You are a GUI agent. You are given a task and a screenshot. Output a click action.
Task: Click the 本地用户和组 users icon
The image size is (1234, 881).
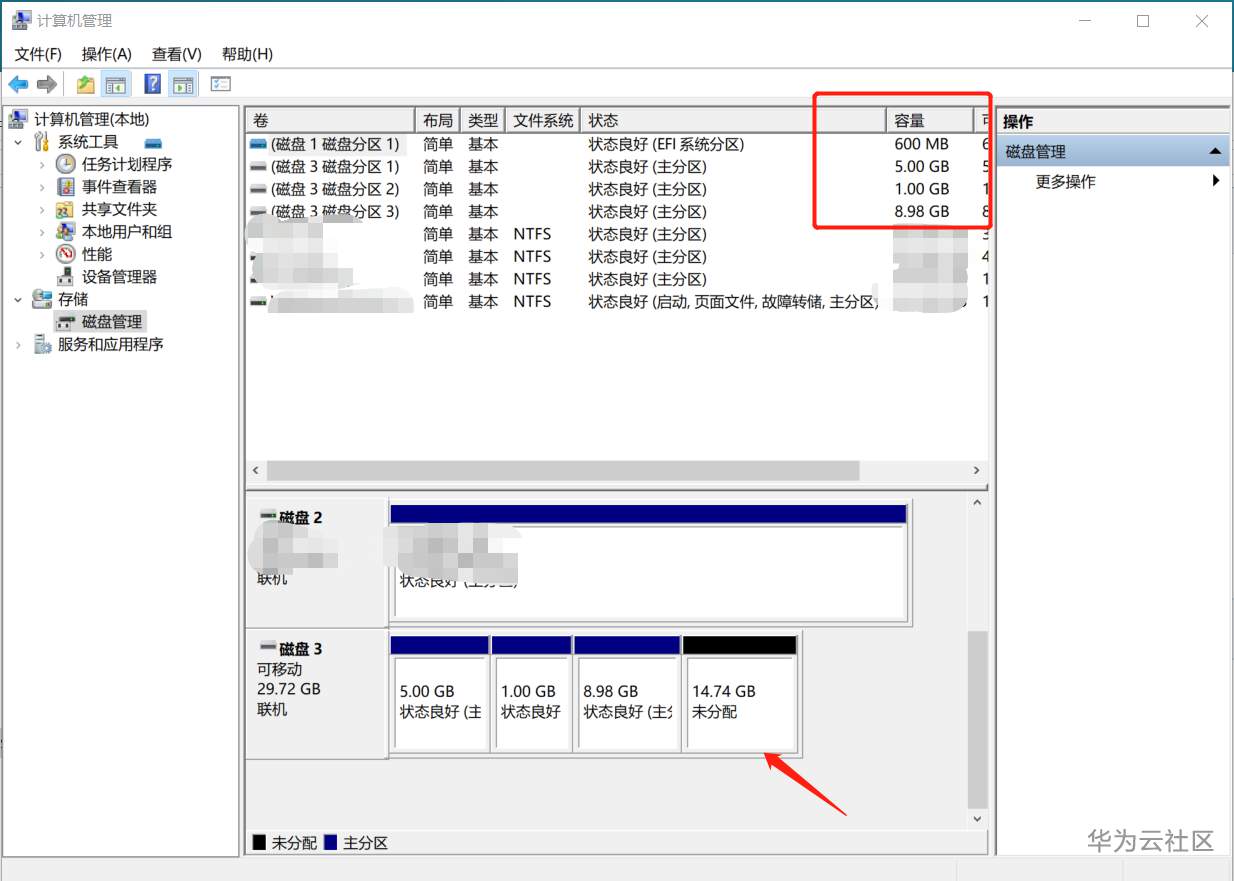click(x=65, y=232)
